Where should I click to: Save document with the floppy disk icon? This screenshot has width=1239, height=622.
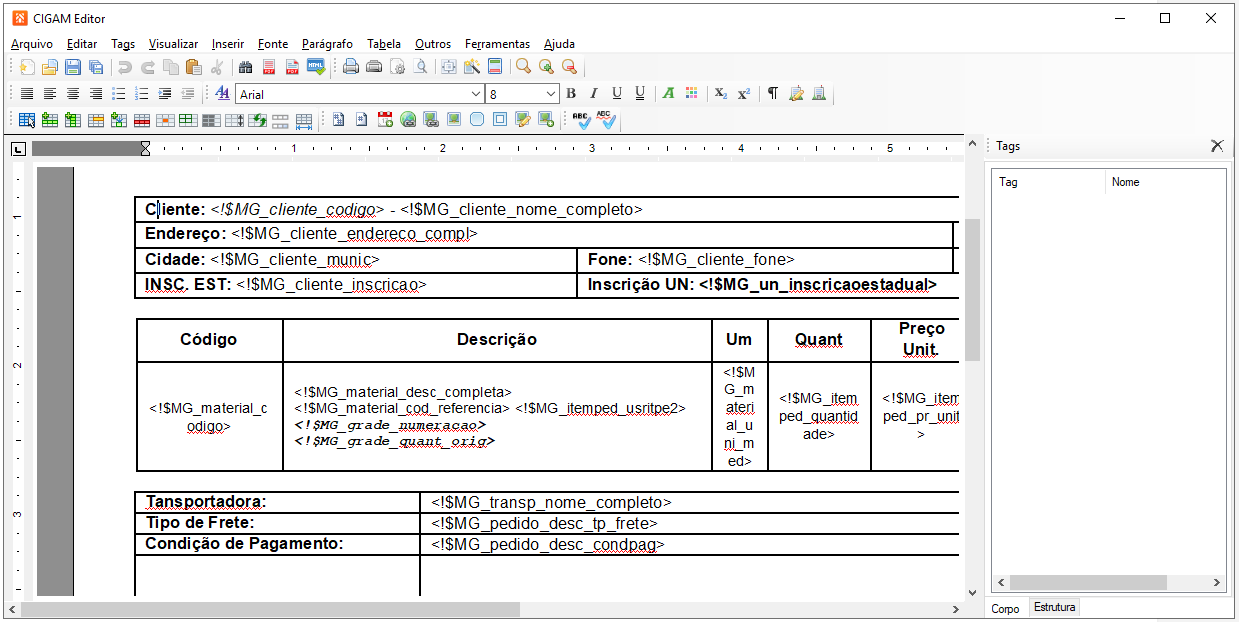[73, 67]
